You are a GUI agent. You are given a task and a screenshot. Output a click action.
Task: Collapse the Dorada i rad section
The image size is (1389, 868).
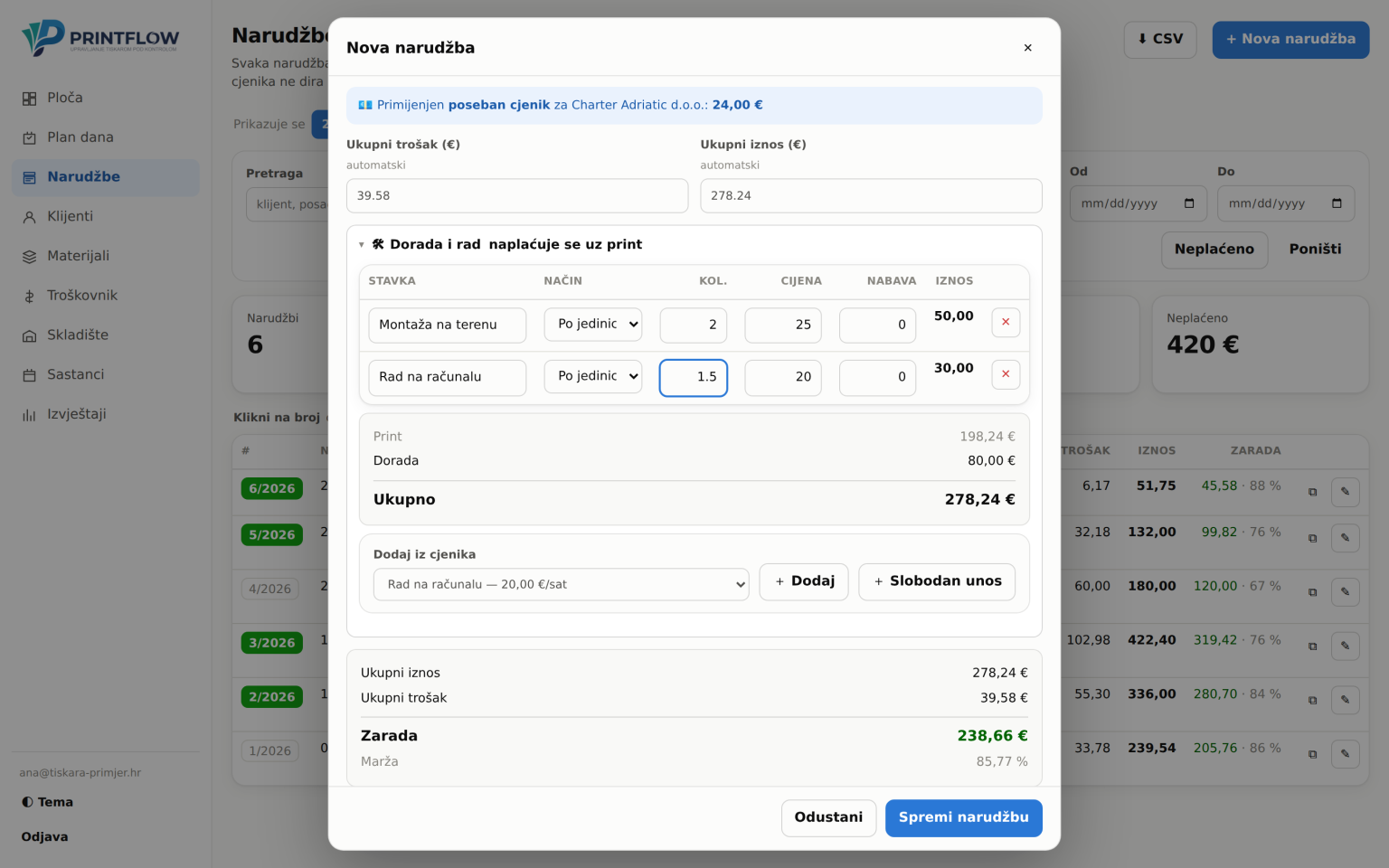[362, 244]
